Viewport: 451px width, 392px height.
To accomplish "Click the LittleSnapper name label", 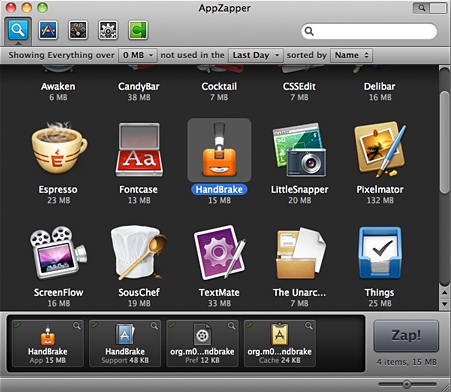I will click(x=299, y=190).
